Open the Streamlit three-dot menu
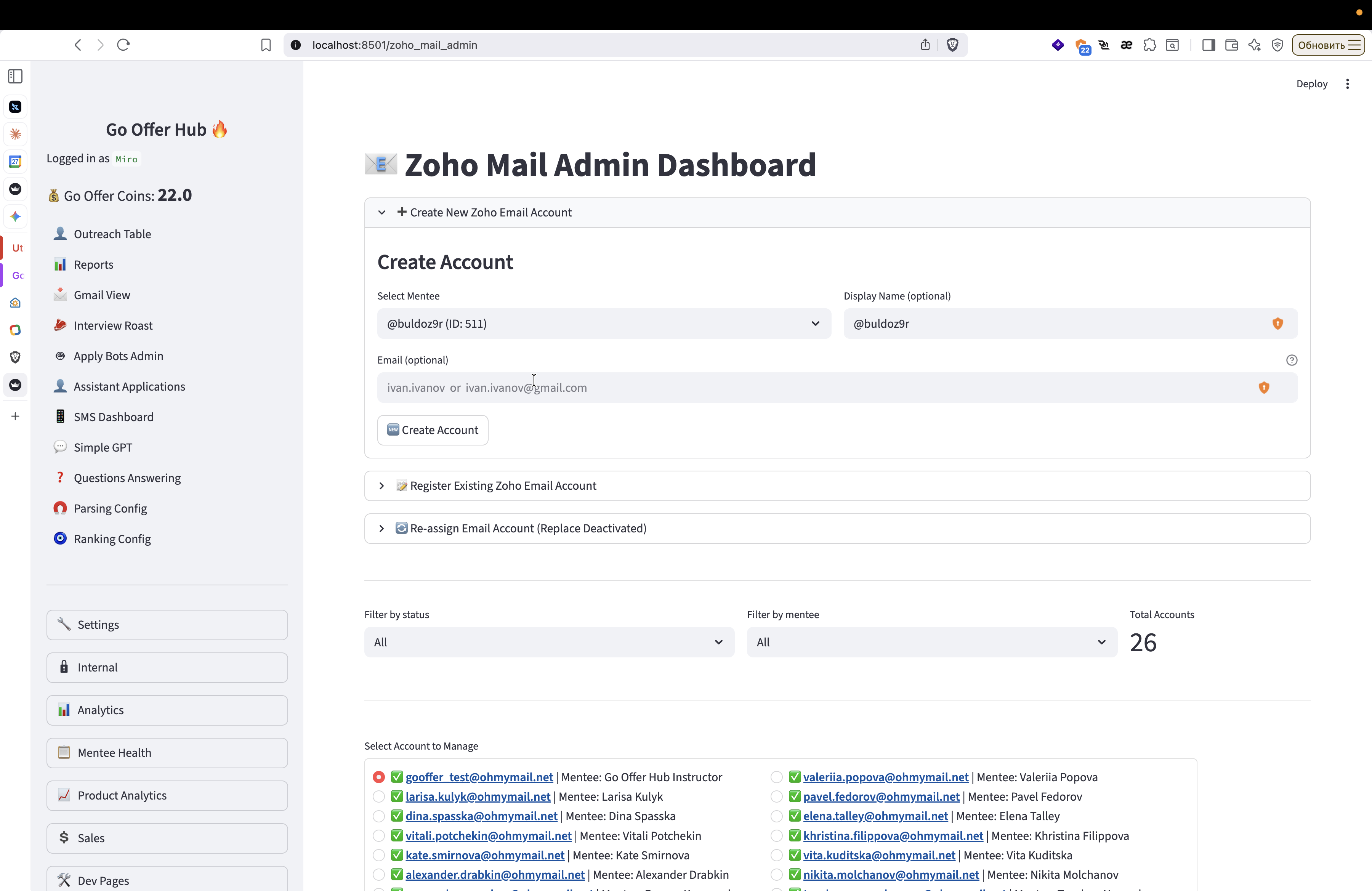The height and width of the screenshot is (891, 1372). [x=1347, y=84]
